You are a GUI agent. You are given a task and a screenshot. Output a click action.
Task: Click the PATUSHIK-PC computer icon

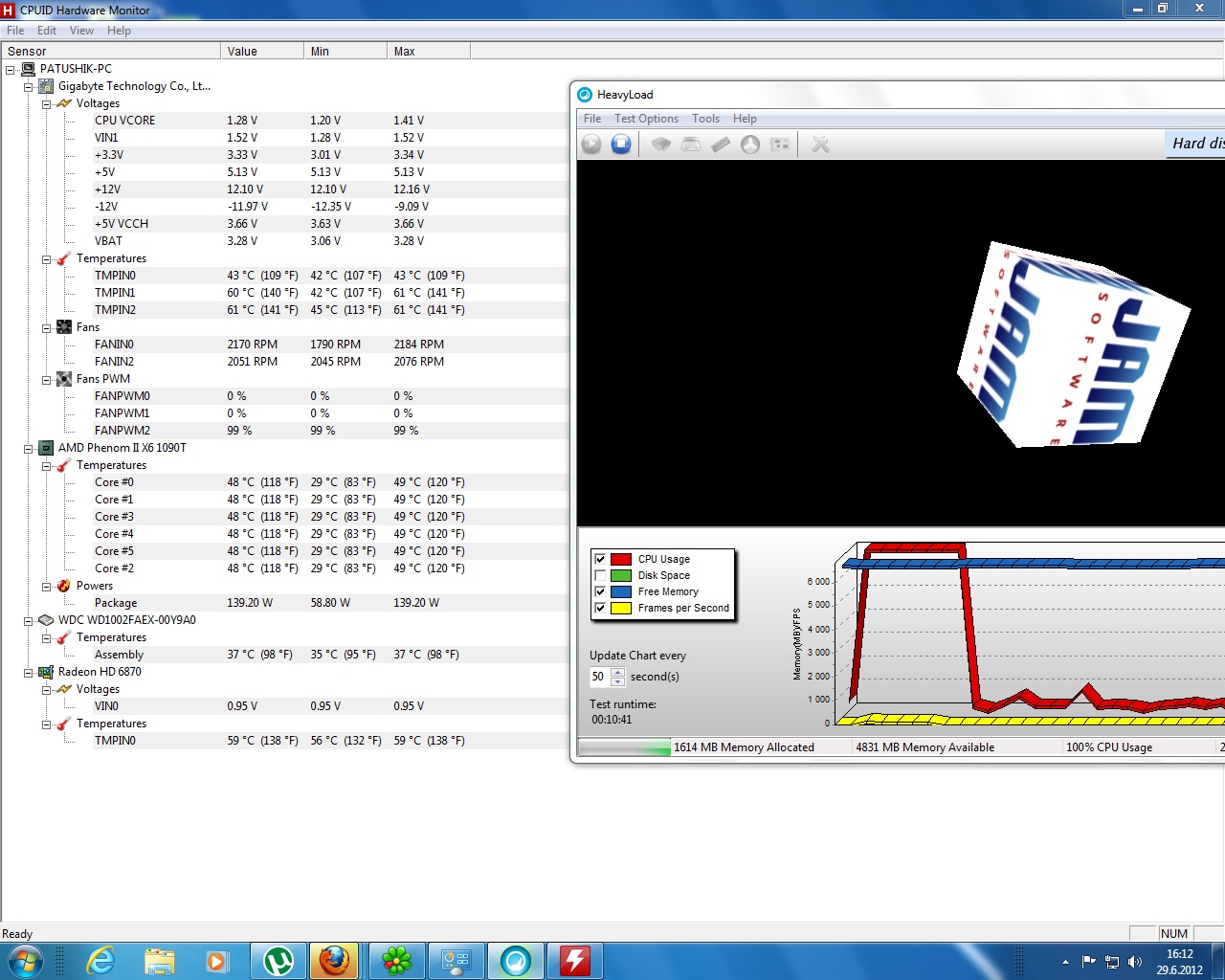28,69
